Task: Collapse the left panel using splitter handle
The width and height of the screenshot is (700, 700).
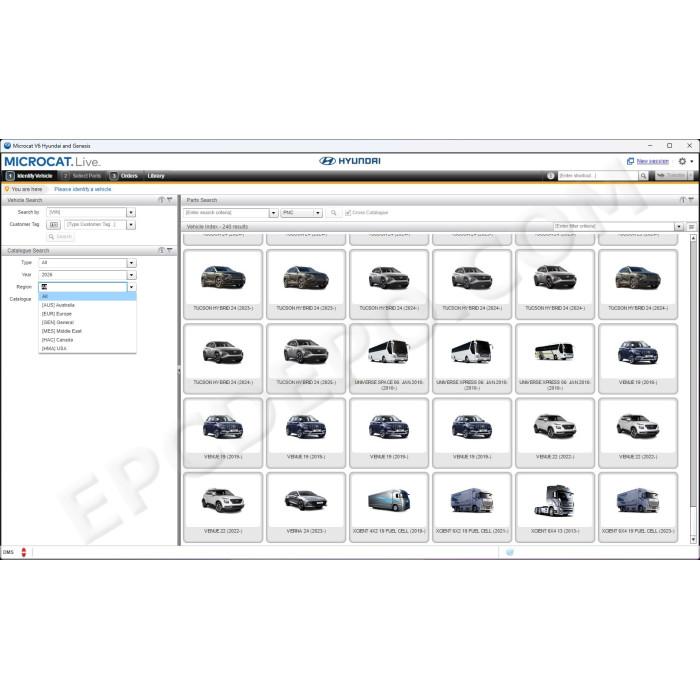Action: tap(179, 371)
